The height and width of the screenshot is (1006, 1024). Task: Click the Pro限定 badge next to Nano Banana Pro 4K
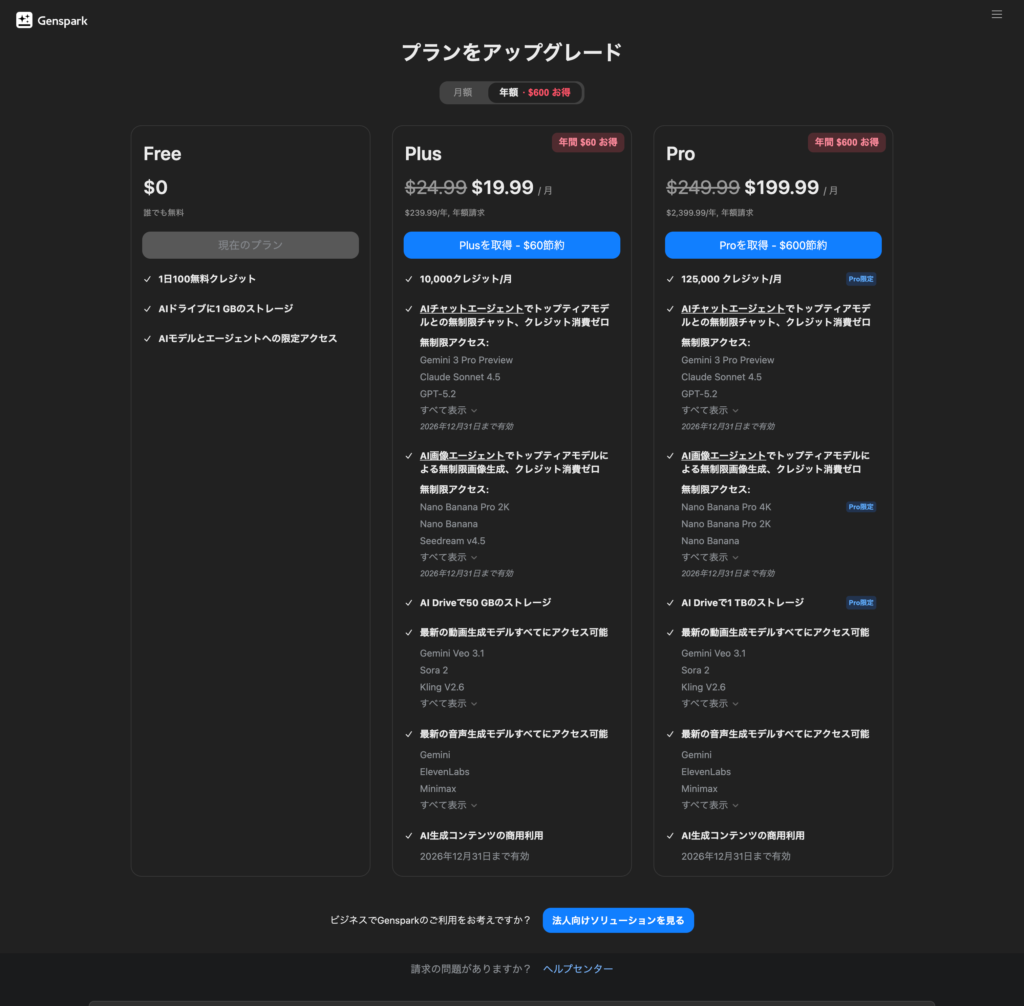coord(862,507)
